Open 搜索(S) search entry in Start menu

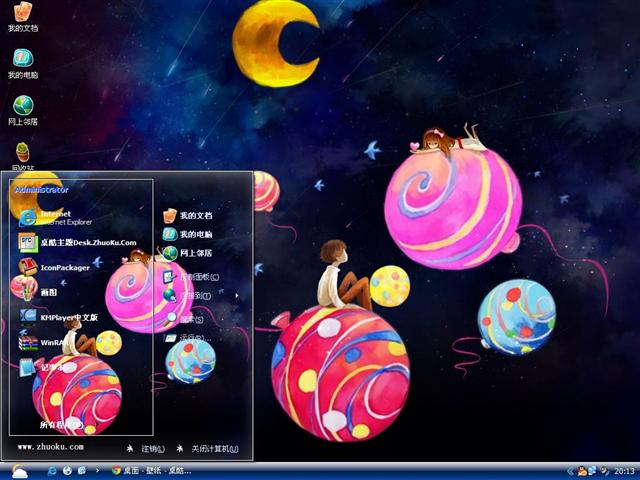[x=184, y=319]
